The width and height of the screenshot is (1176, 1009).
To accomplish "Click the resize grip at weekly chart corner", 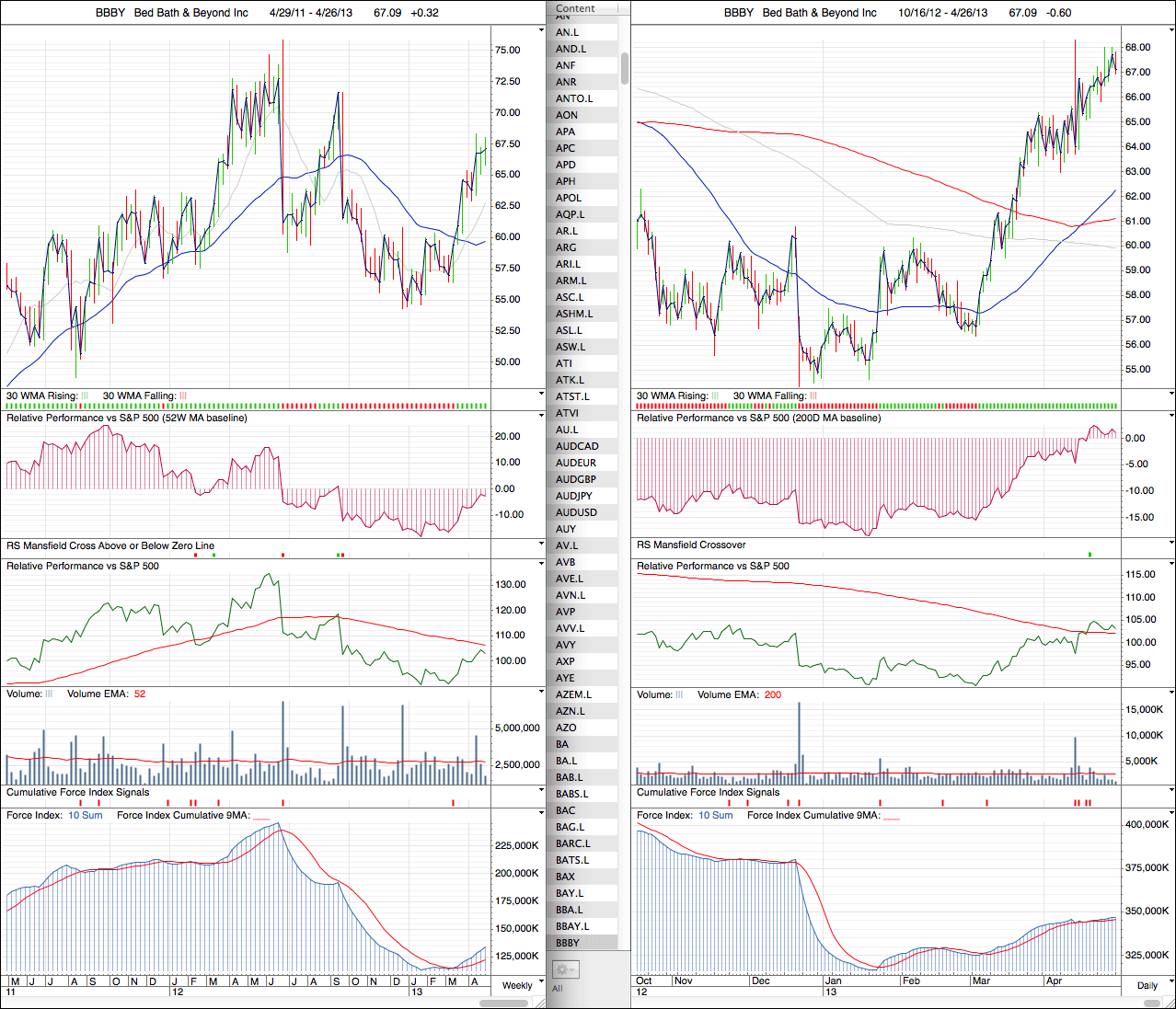I will point(541,1003).
